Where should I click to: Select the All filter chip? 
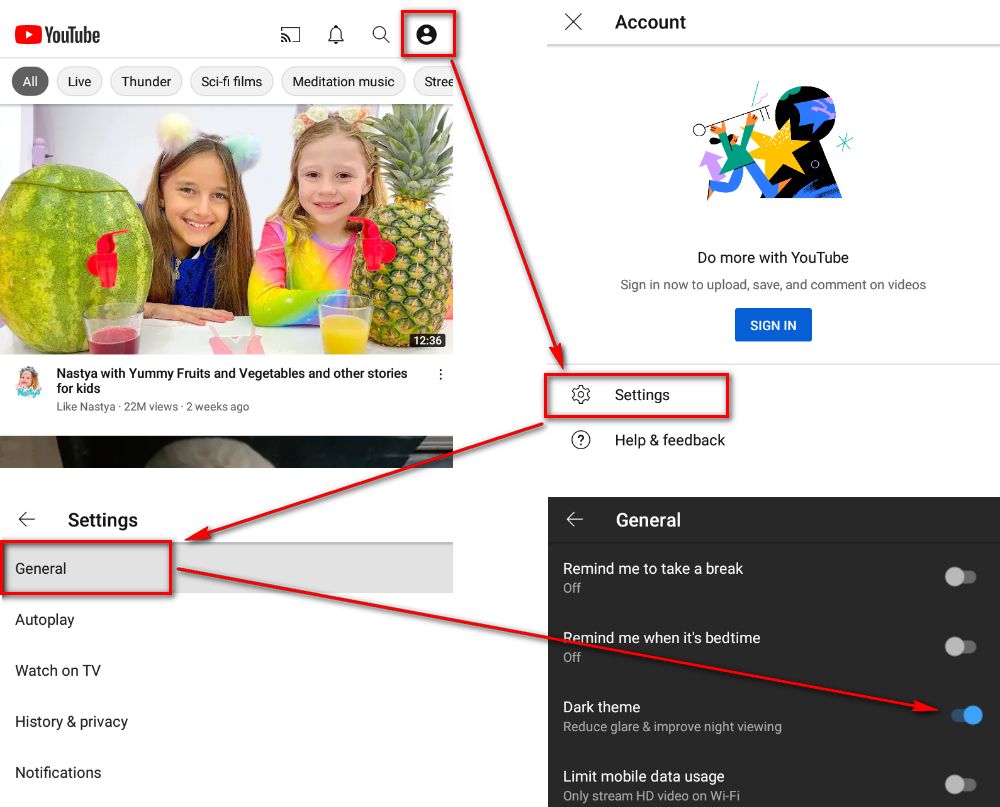click(x=30, y=82)
